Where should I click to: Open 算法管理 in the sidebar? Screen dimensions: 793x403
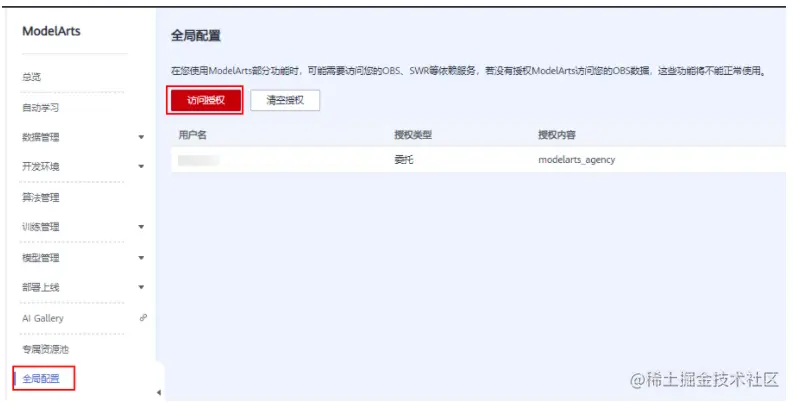tap(40, 197)
